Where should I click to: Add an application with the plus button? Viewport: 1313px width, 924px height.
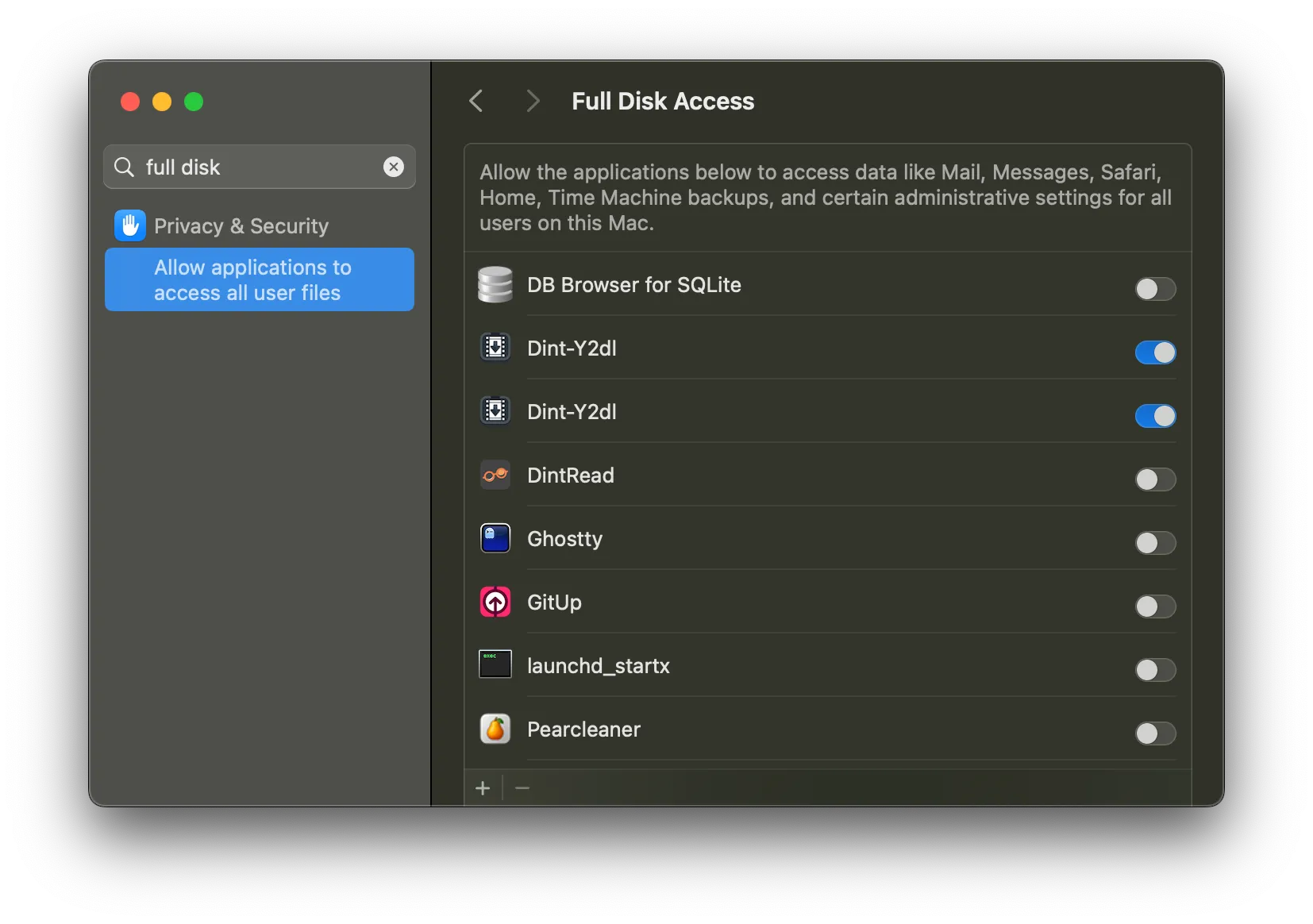point(483,787)
